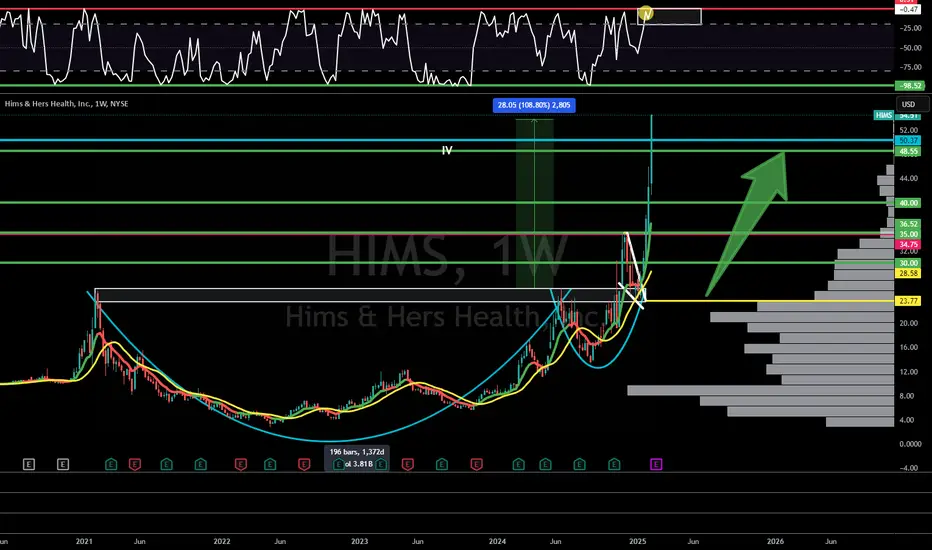Image resolution: width=932 pixels, height=550 pixels.
Task: Click the 44.00 price axis value
Action: [x=909, y=178]
